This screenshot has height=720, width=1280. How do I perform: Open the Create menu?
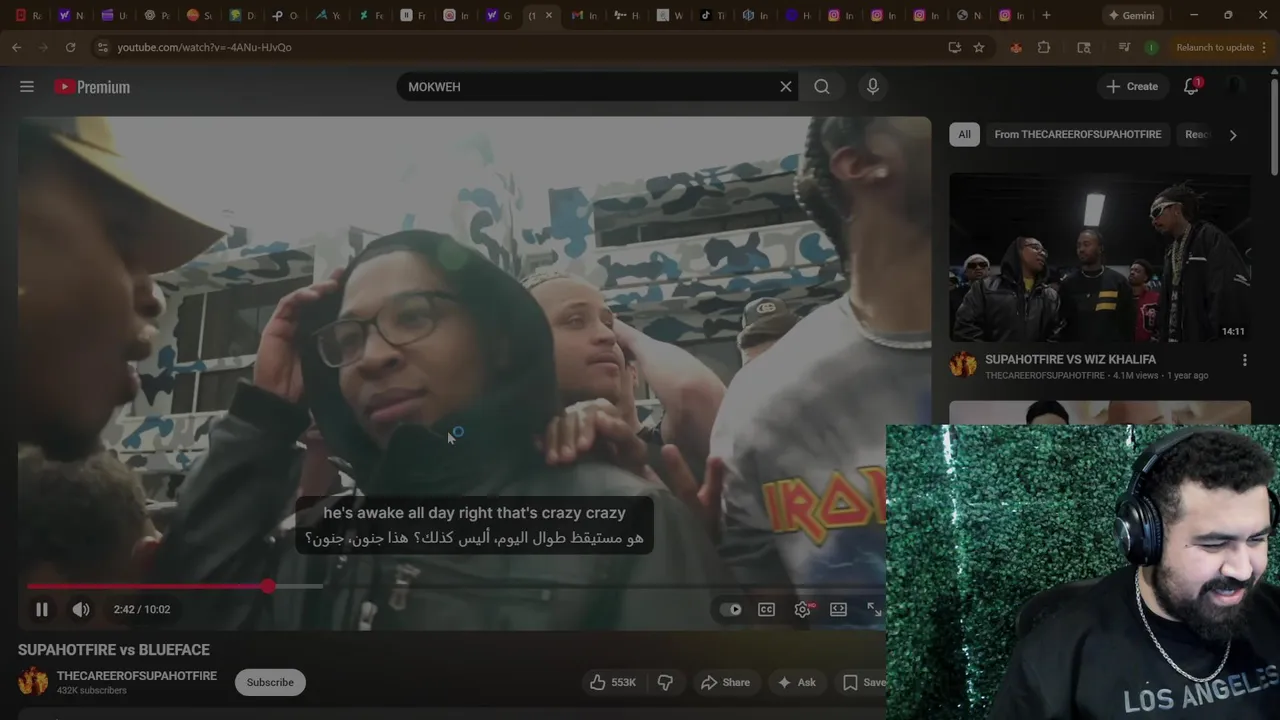point(1133,87)
